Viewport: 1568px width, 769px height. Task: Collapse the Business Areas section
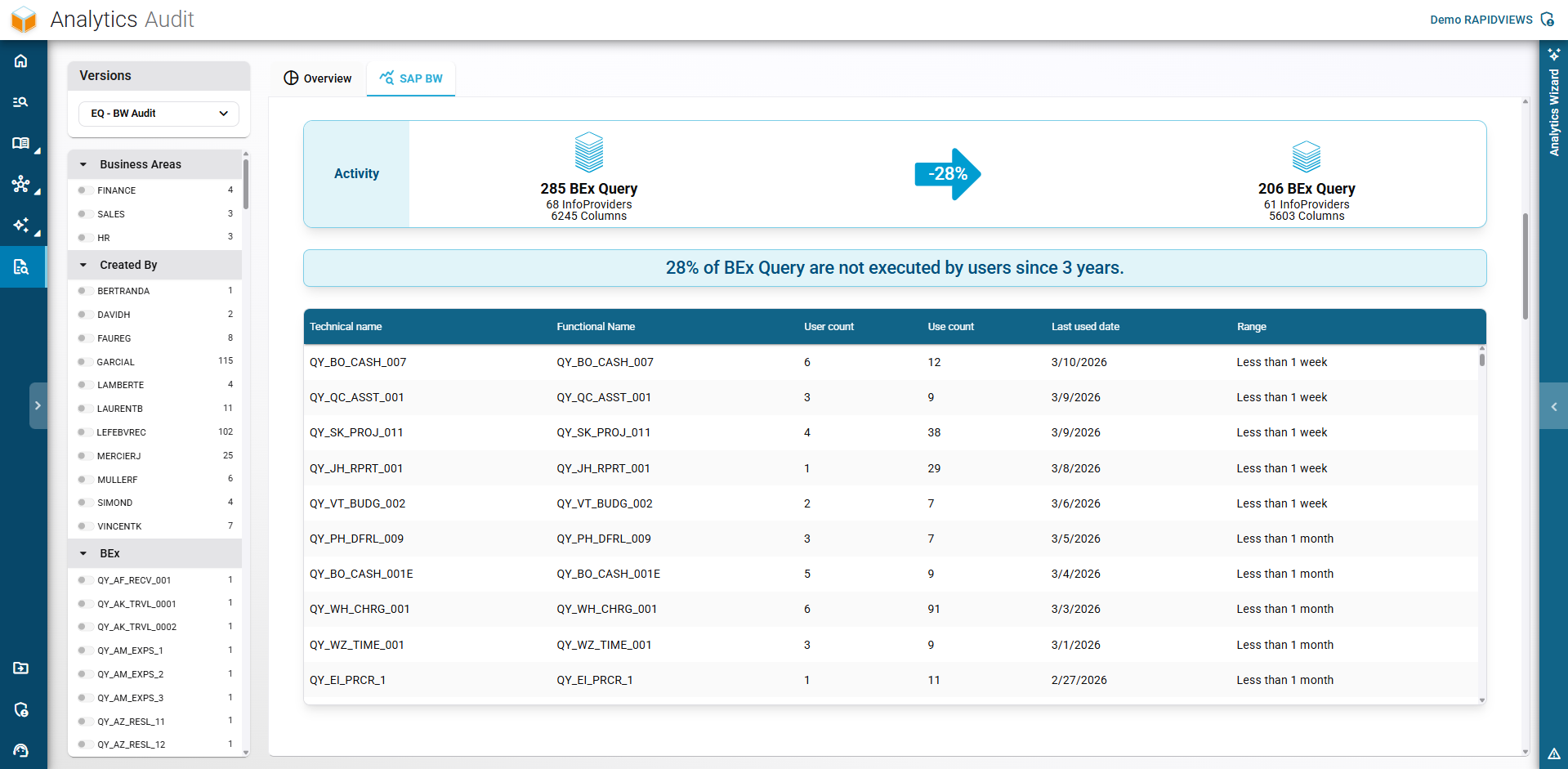(x=83, y=164)
